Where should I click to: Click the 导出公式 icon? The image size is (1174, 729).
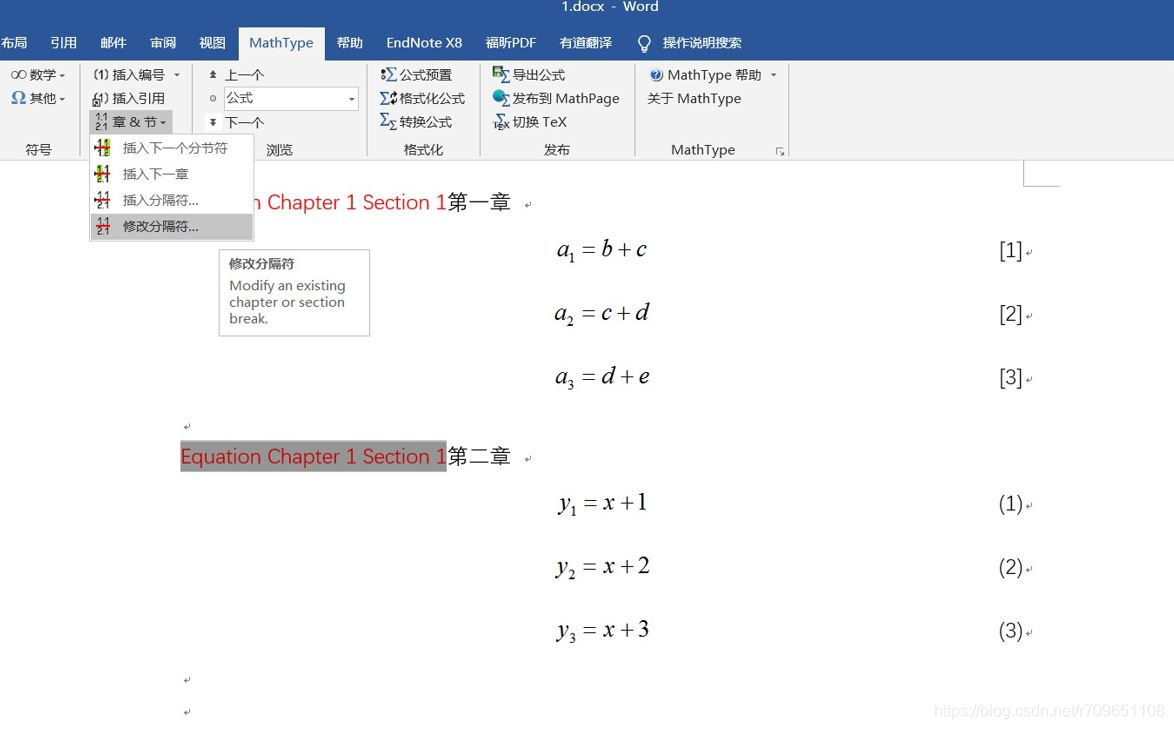tap(501, 74)
